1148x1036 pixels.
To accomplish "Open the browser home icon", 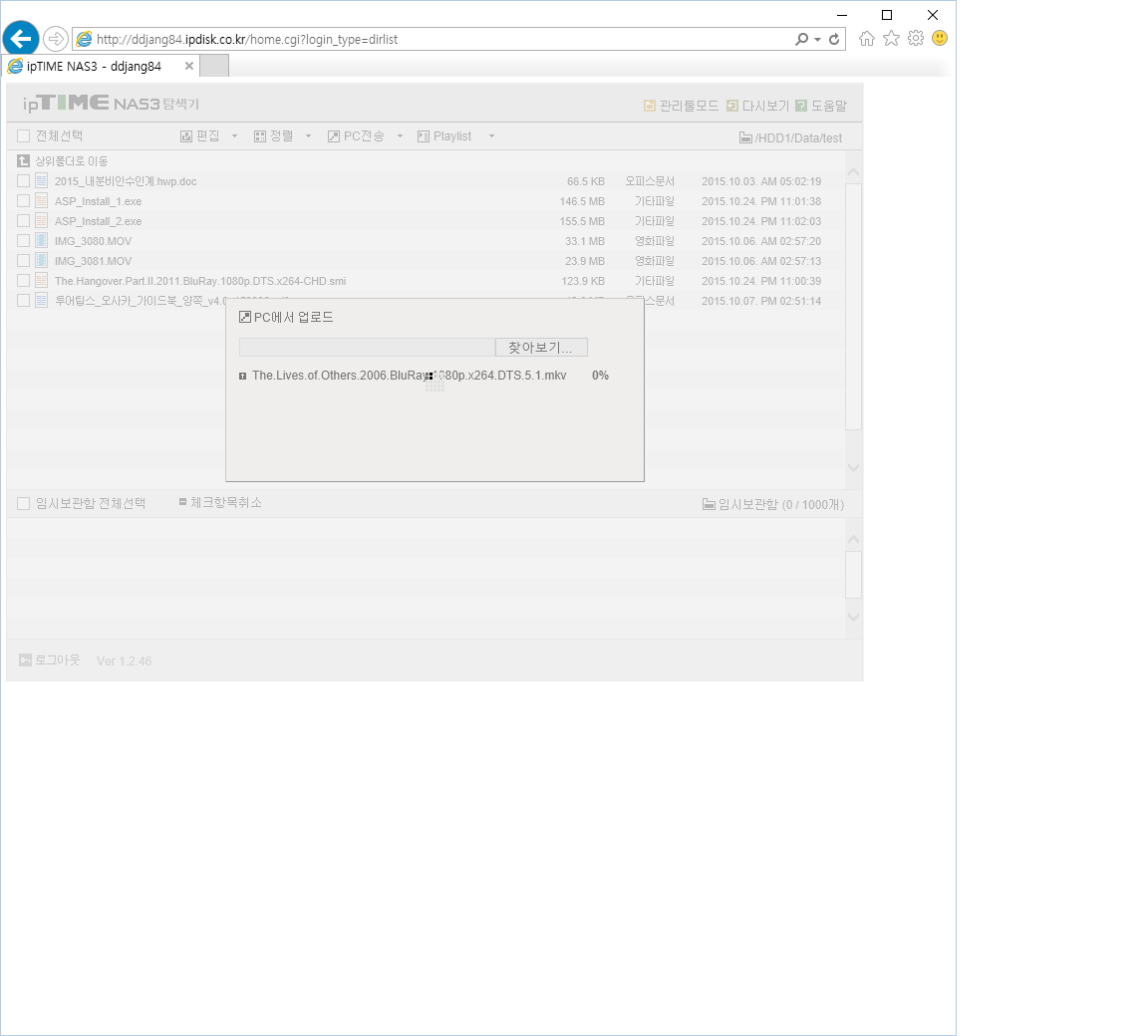I will click(x=867, y=39).
